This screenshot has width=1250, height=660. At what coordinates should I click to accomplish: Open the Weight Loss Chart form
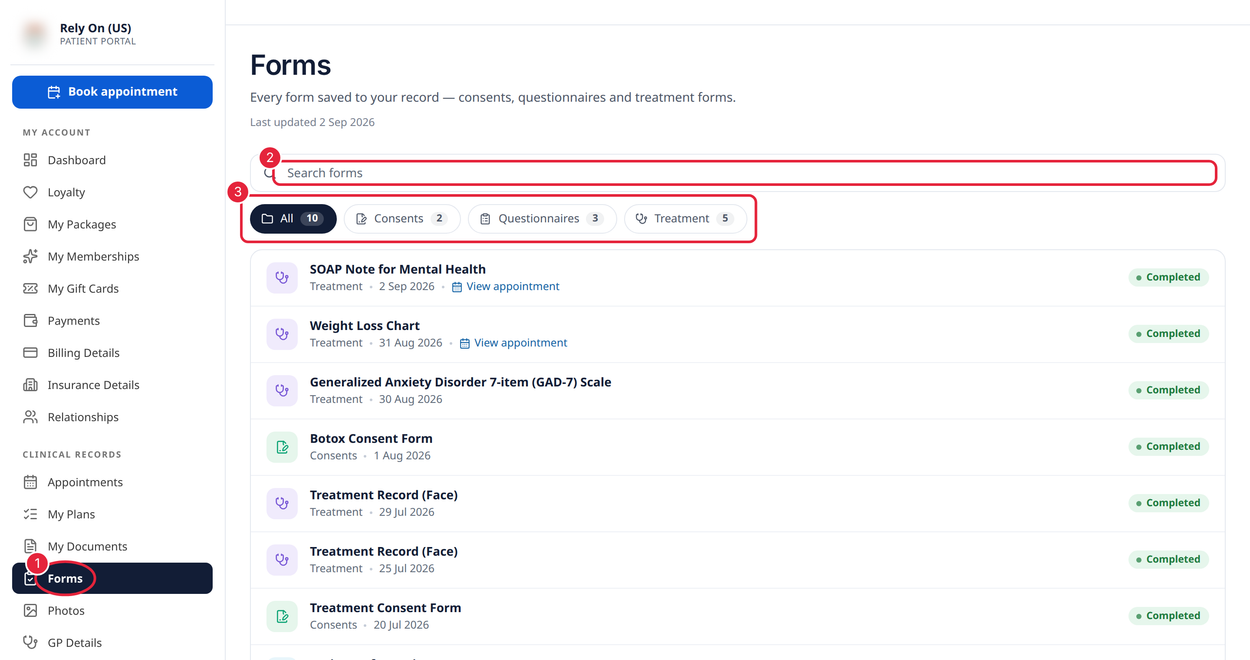(x=365, y=325)
